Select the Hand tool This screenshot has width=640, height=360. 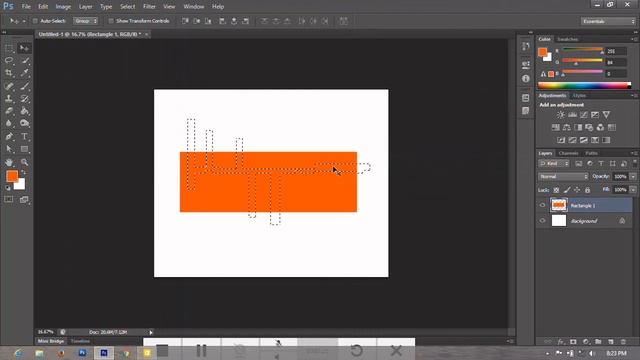click(x=9, y=162)
